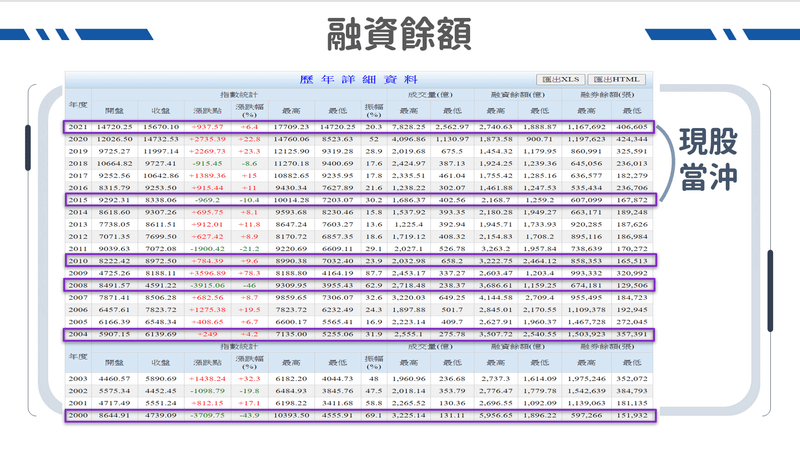Viewport: 800px width, 452px height.
Task: Select the highlighted 2010 year cell
Action: [78, 259]
